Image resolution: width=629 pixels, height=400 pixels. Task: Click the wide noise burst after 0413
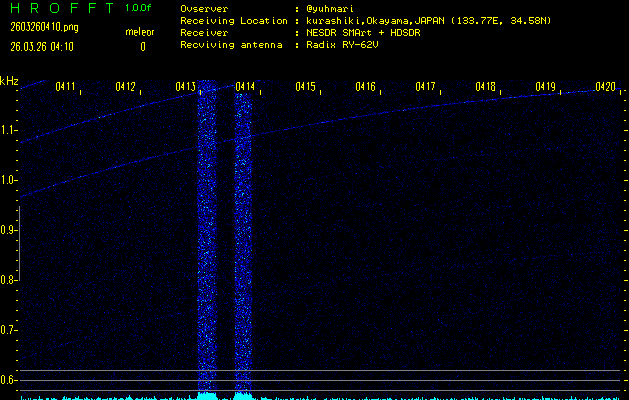tap(207, 240)
